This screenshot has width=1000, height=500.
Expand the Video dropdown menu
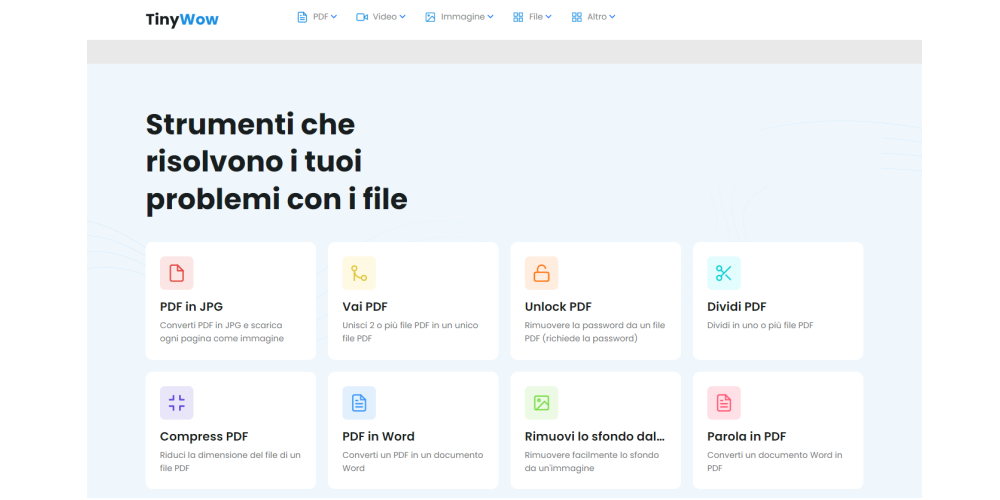point(380,17)
